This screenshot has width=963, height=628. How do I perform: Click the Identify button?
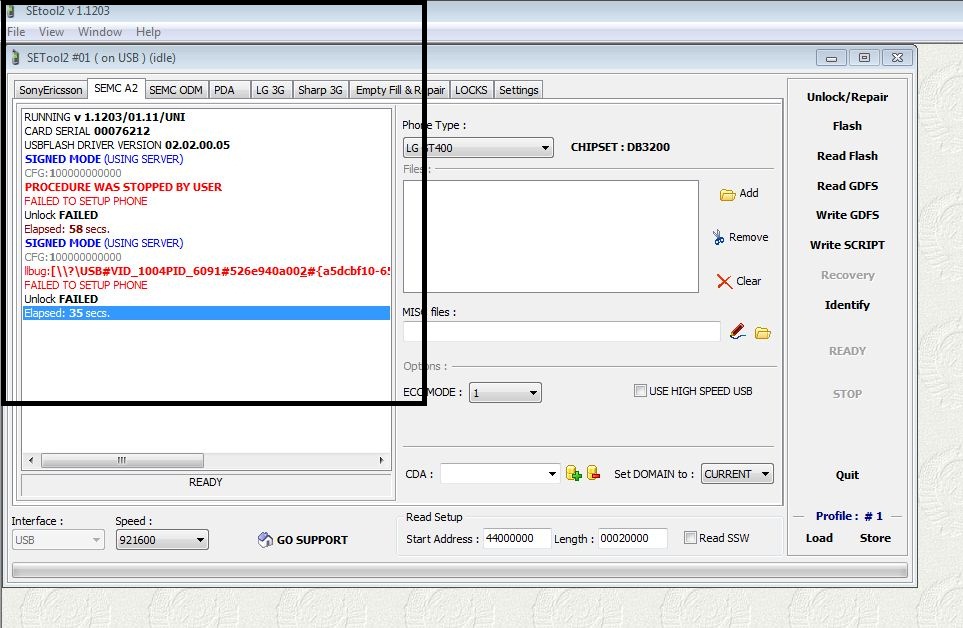[x=847, y=305]
